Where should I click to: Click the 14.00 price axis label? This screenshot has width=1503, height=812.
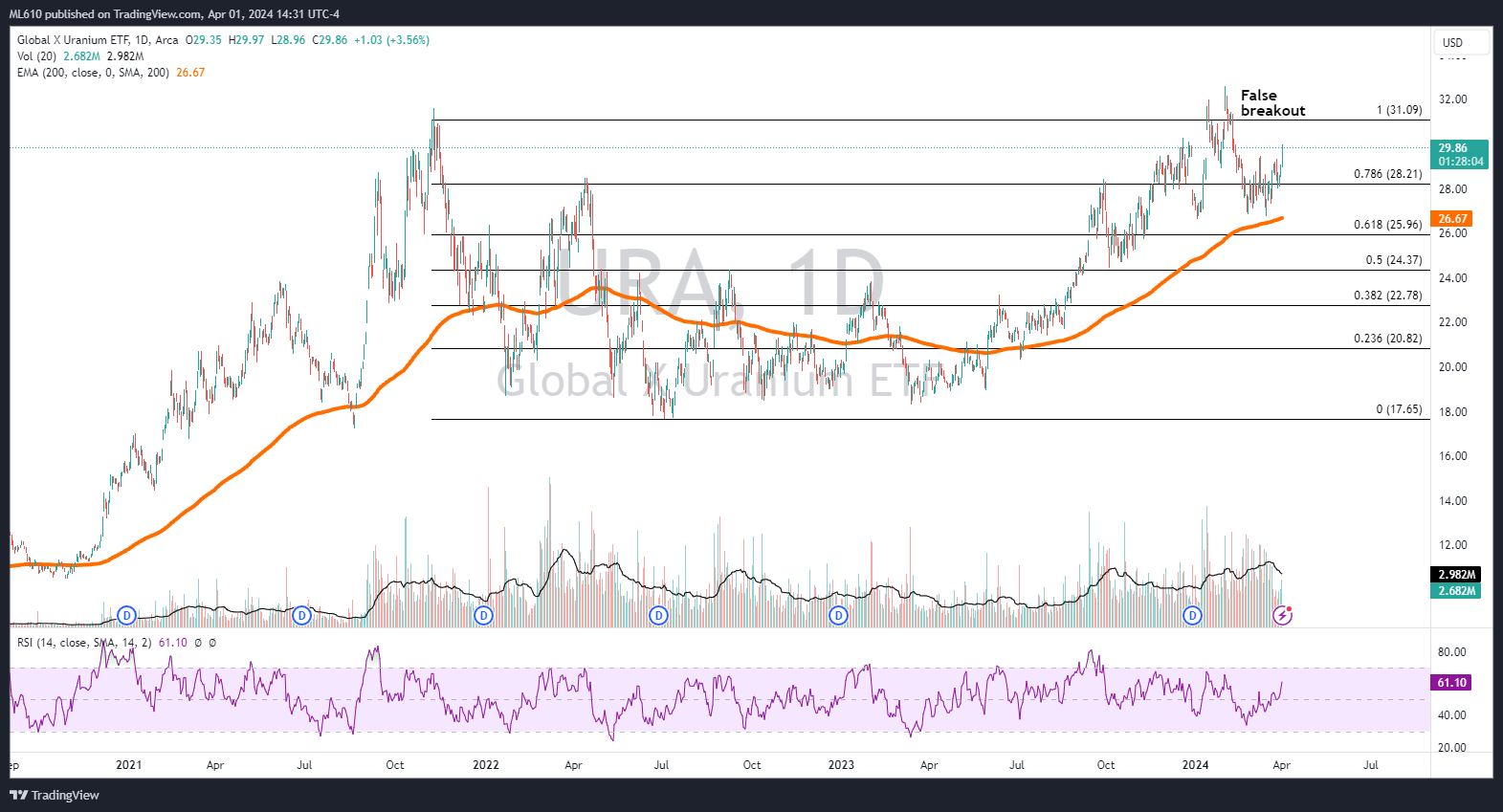click(x=1452, y=501)
